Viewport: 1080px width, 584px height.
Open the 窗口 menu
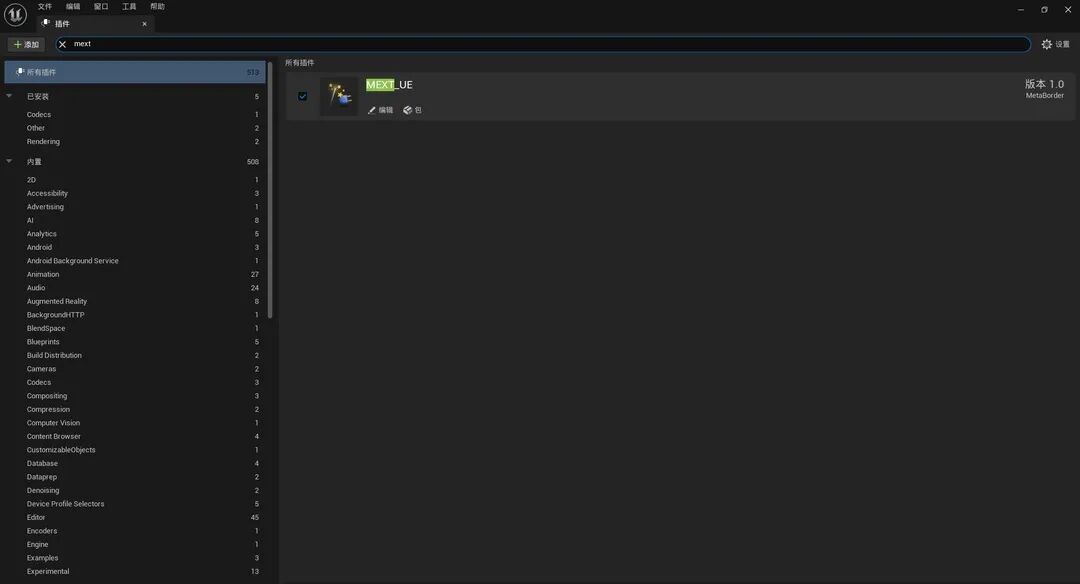click(101, 7)
